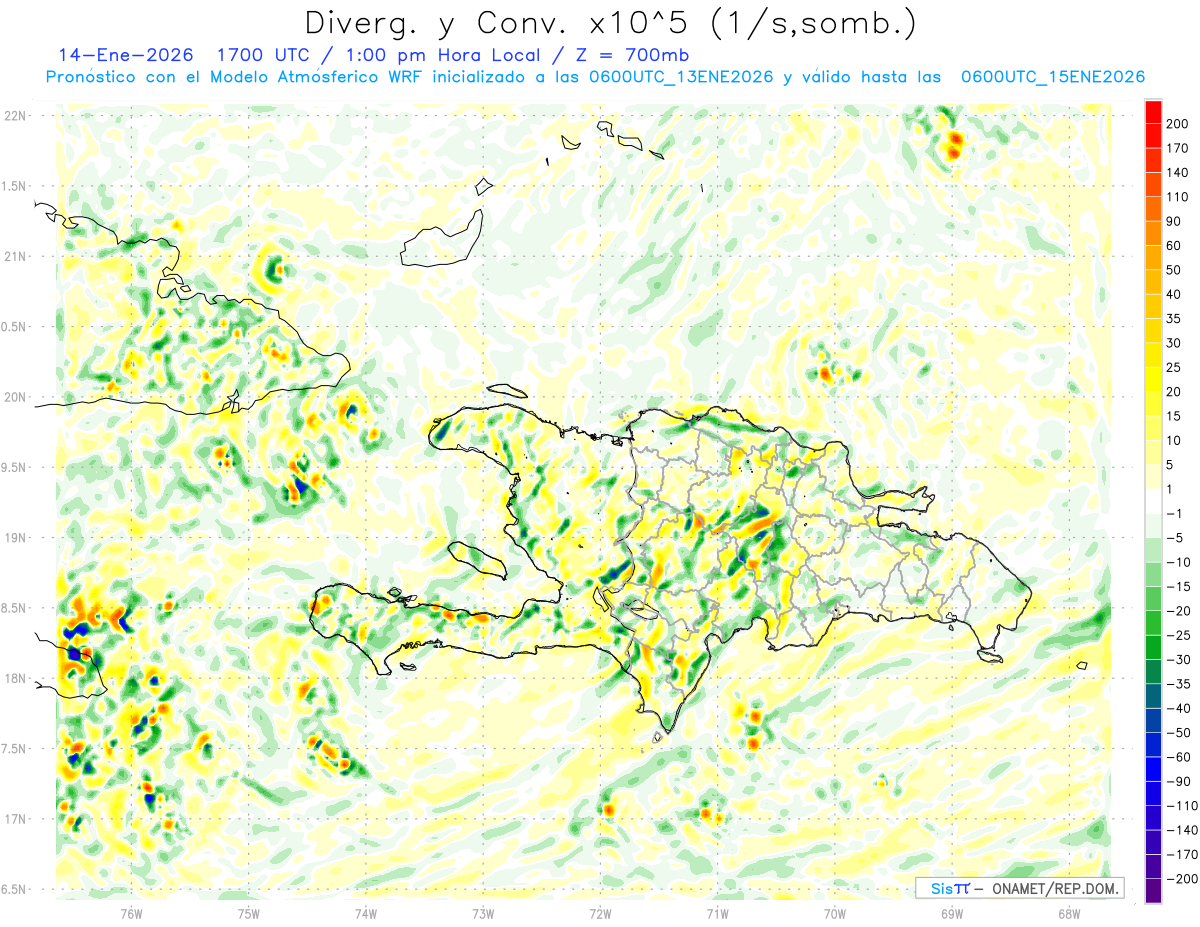
Task: Click the colorbar label '-140'
Action: (x=1182, y=830)
